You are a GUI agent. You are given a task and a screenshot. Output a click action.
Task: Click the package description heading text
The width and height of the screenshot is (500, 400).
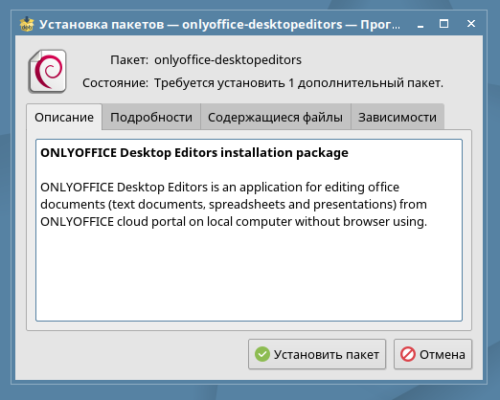194,153
